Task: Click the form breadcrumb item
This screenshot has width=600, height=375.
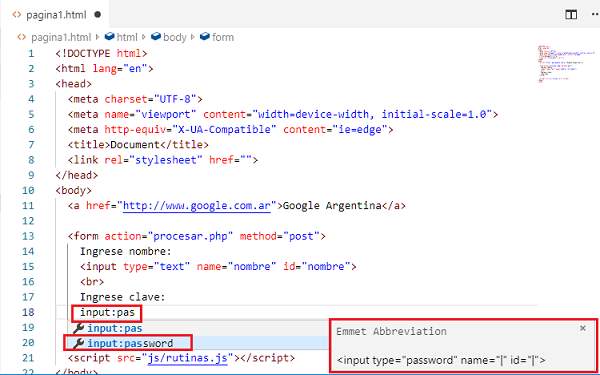Action: pos(223,37)
